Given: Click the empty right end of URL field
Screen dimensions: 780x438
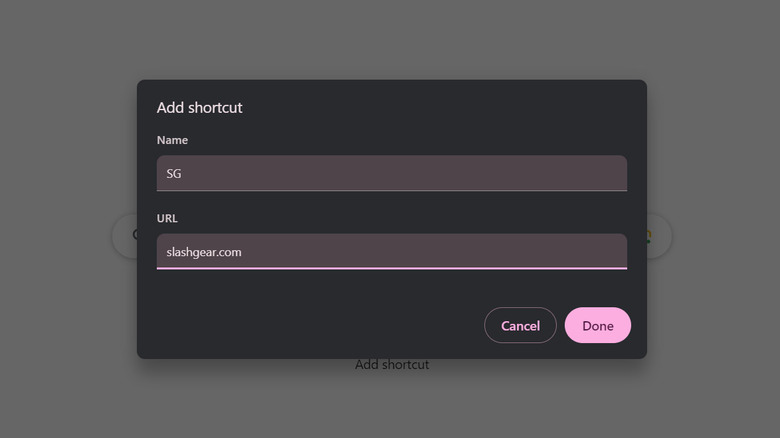Looking at the screenshot, I should coord(590,251).
